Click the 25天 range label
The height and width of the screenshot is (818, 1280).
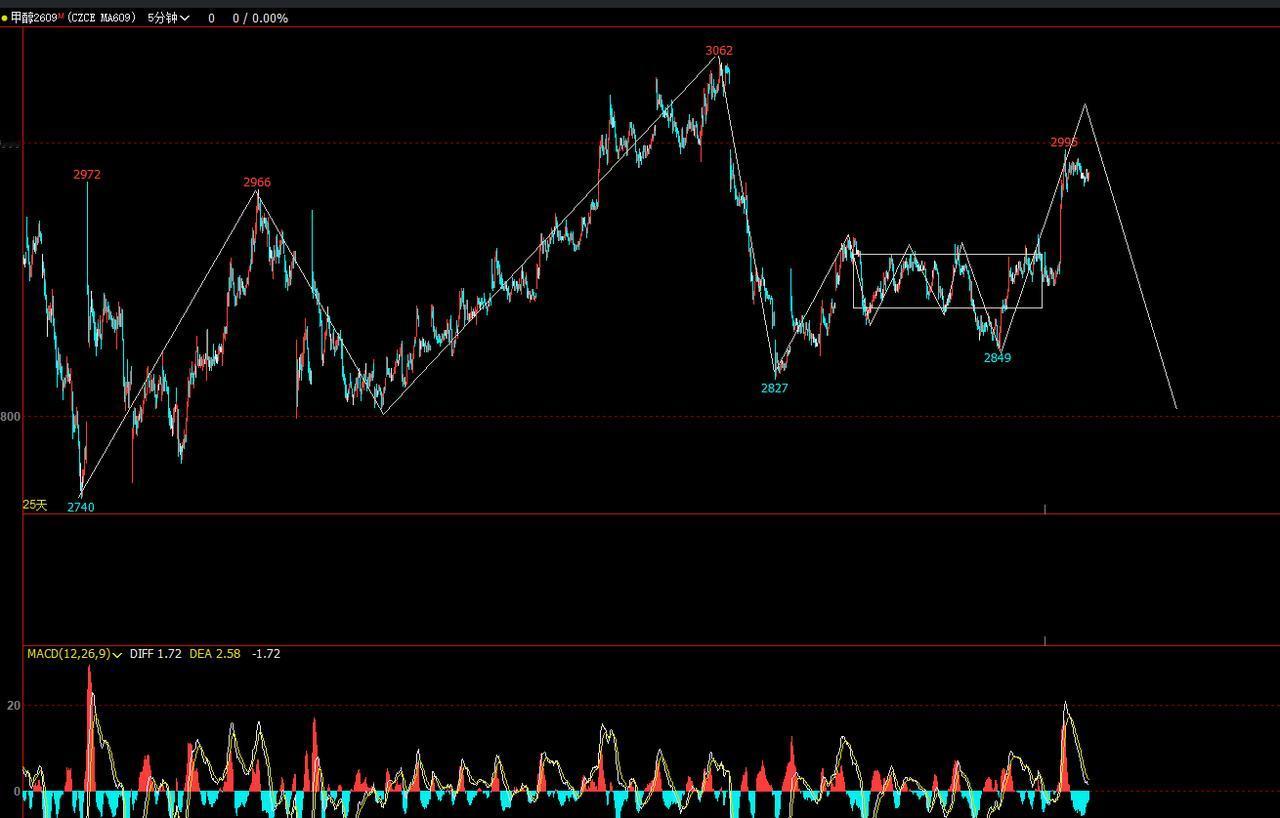(x=35, y=505)
